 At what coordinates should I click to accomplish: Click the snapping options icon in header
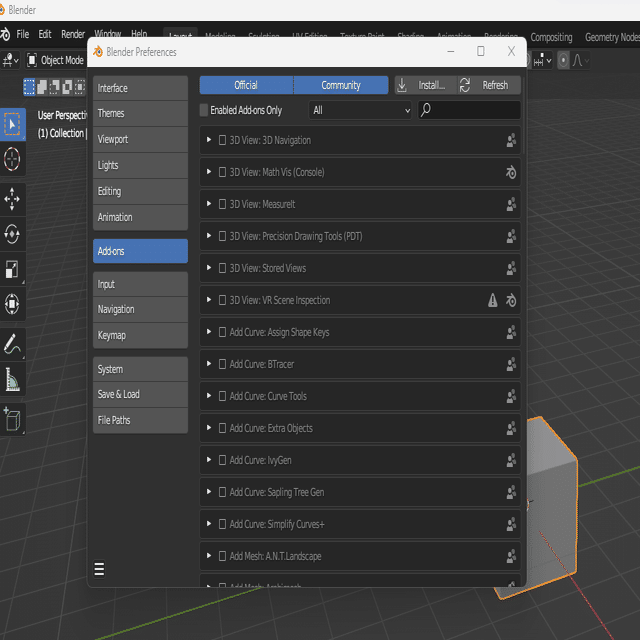542,60
